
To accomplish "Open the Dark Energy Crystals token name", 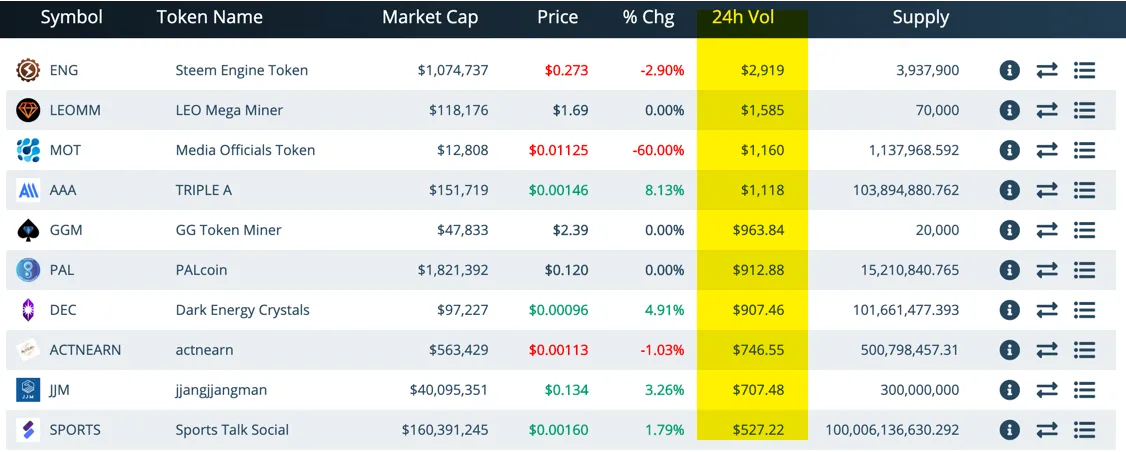I will click(243, 310).
